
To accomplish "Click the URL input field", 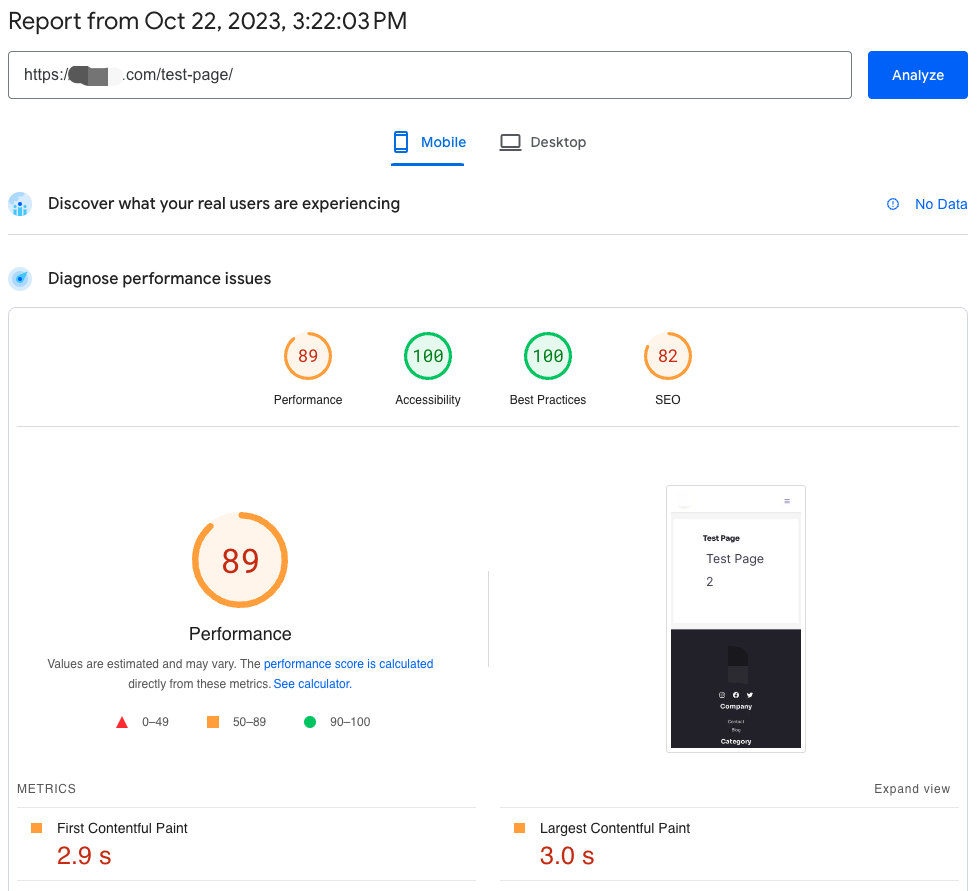I will [x=430, y=75].
